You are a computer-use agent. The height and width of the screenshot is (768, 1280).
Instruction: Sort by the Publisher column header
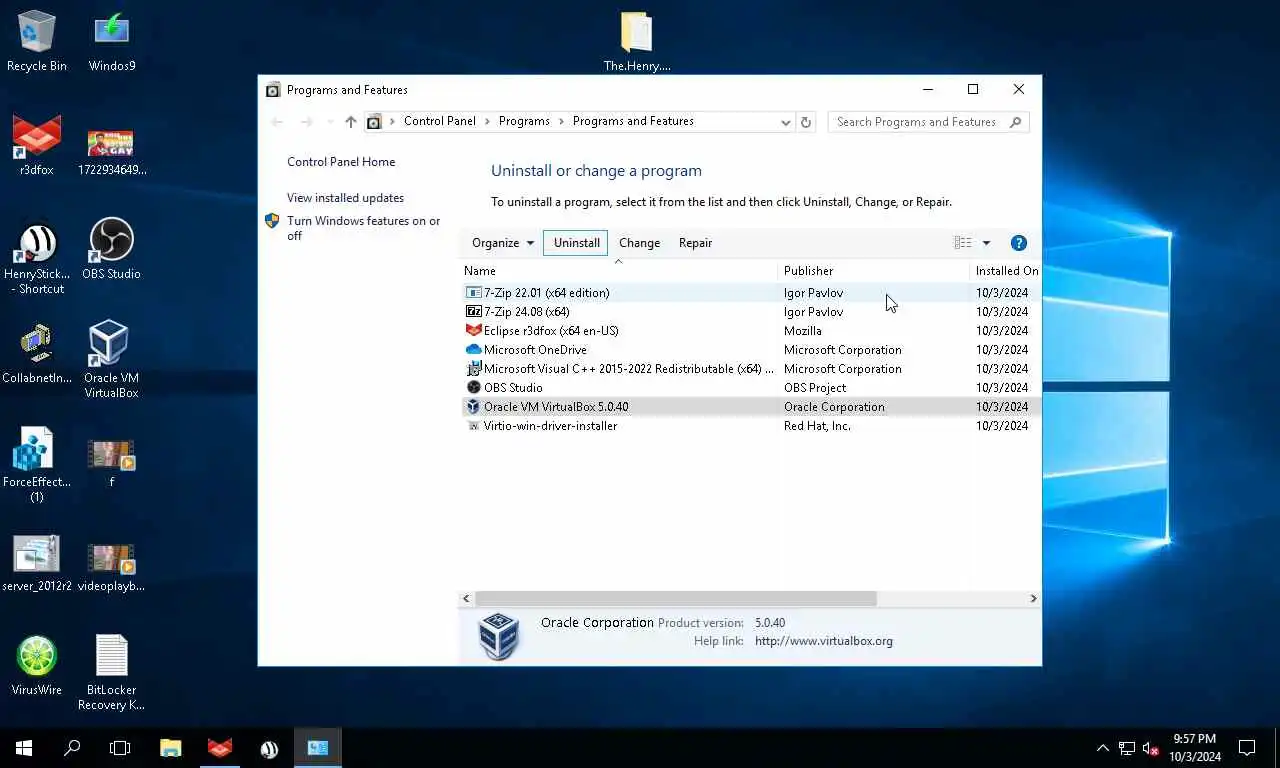click(x=873, y=271)
